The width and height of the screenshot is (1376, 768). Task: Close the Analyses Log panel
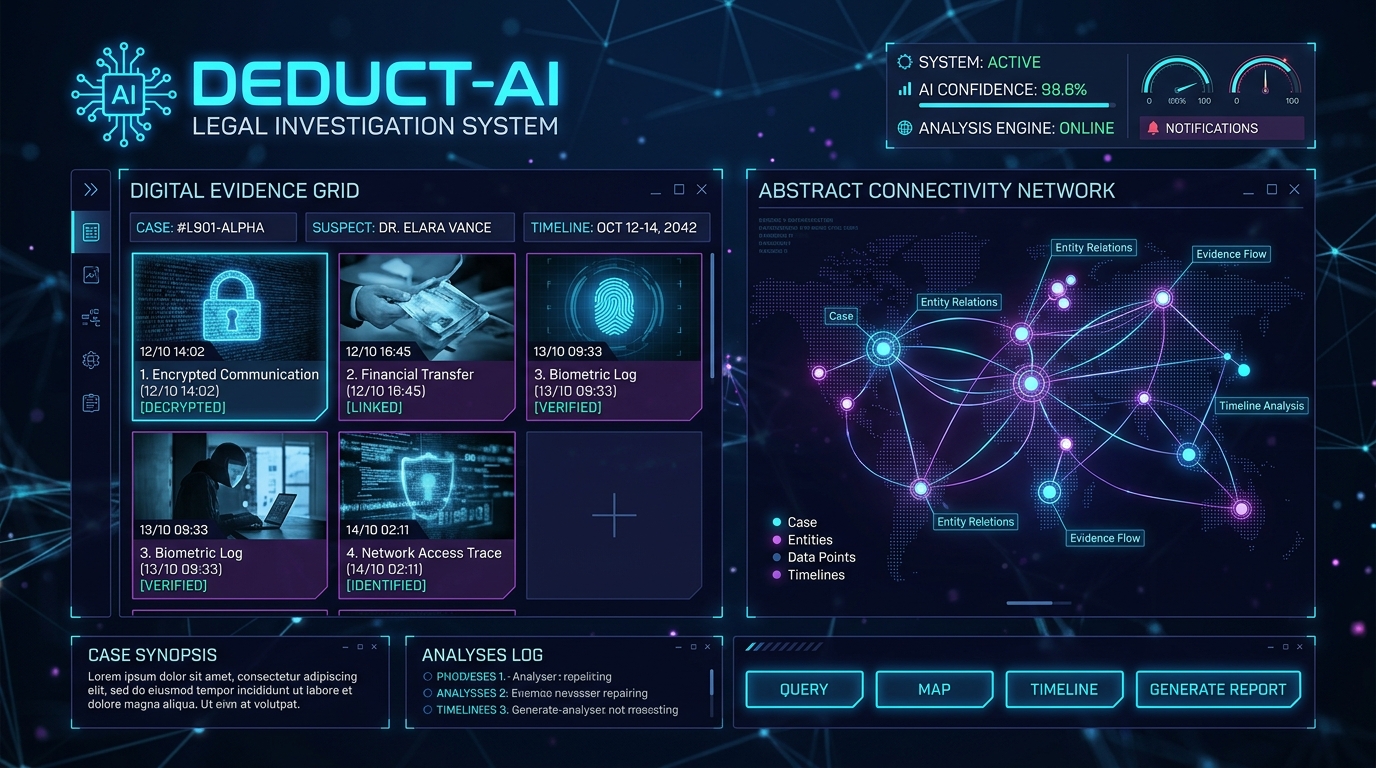tap(709, 647)
